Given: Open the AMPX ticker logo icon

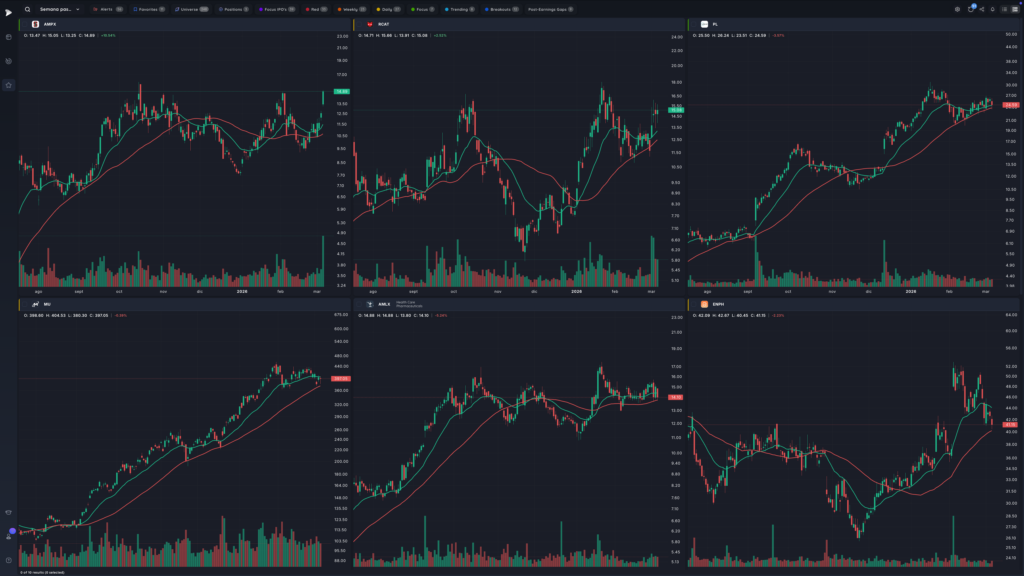Looking at the screenshot, I should (35, 24).
